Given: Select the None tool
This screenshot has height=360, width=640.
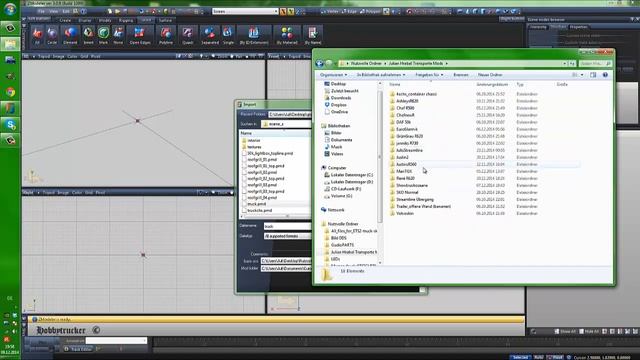Looking at the screenshot, I should click(118, 35).
